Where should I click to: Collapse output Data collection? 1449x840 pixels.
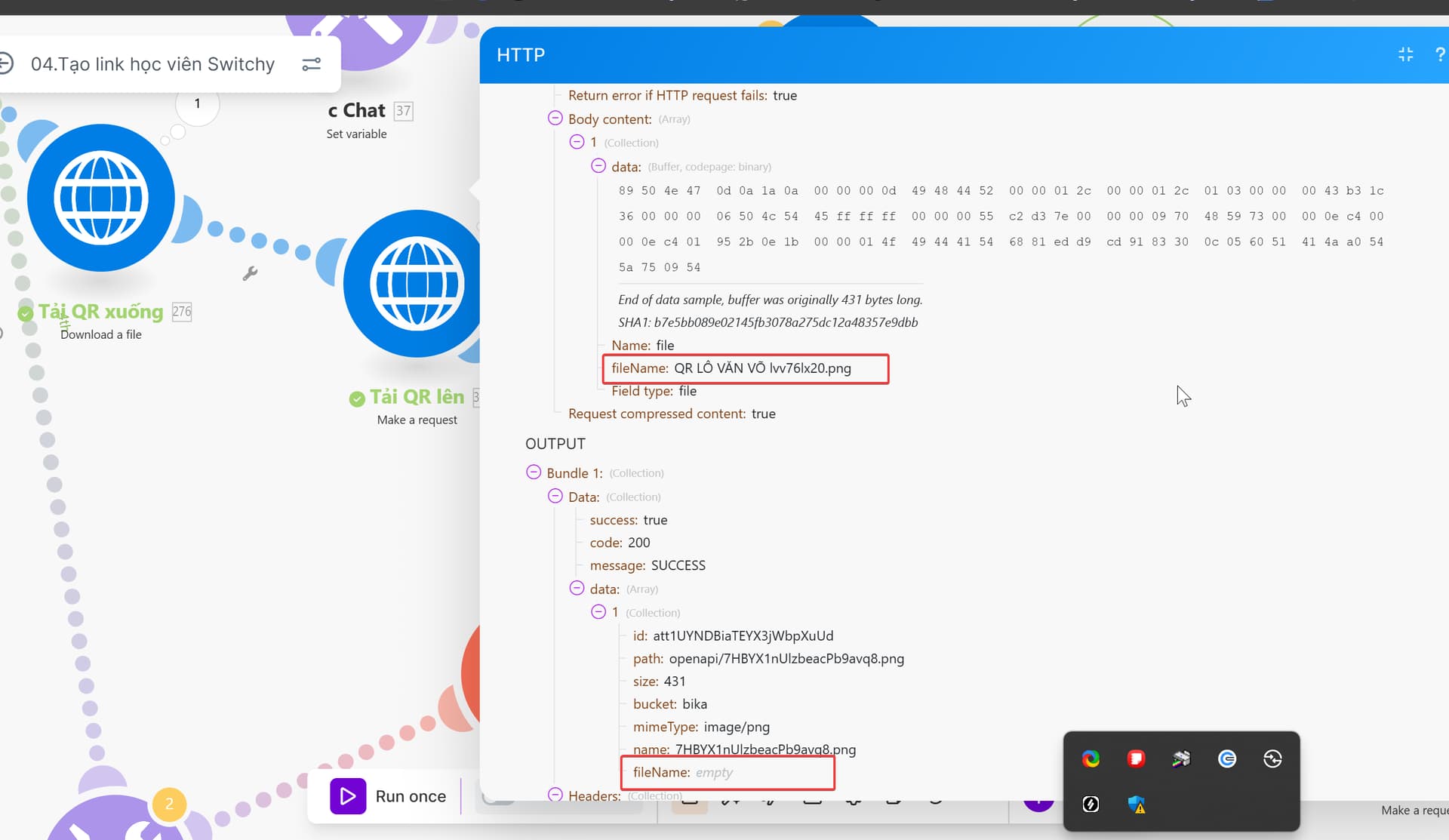[x=555, y=497]
